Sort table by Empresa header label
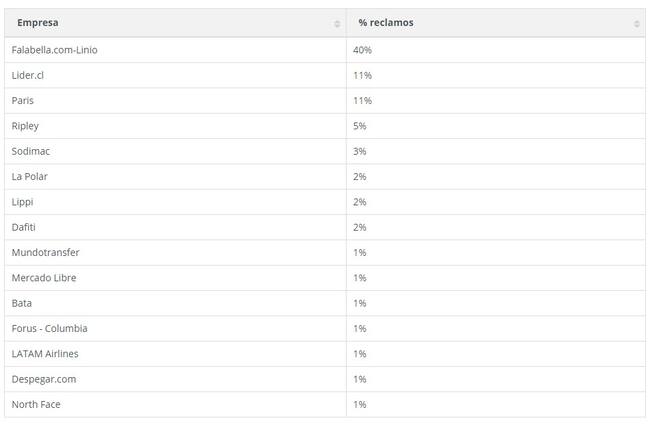The height and width of the screenshot is (425, 650). (x=37, y=22)
